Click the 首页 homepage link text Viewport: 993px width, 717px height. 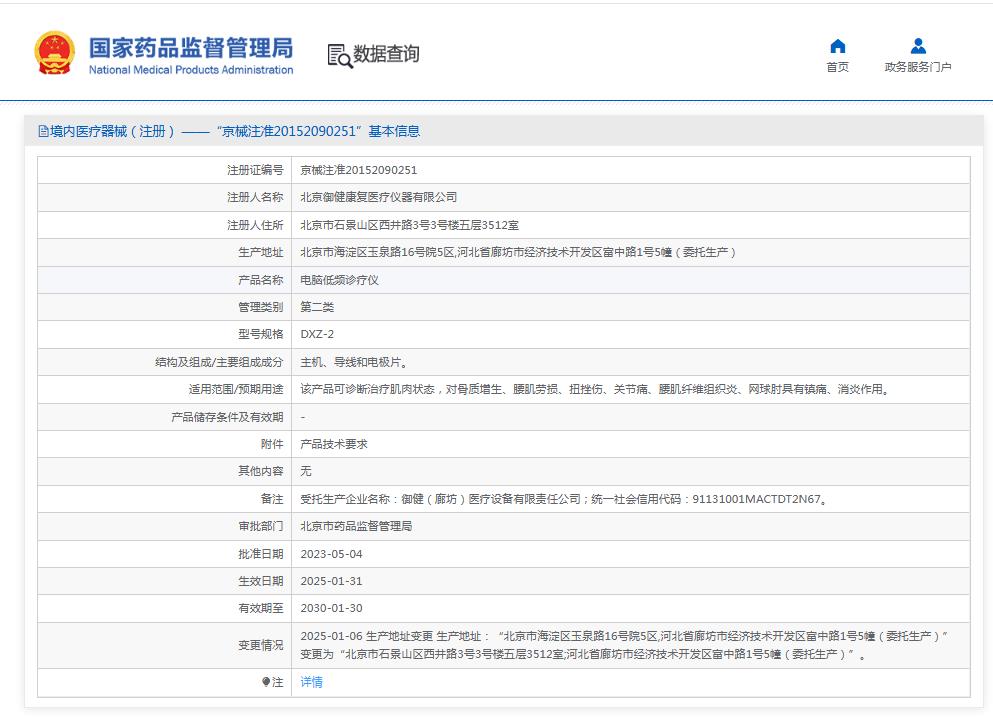point(837,65)
